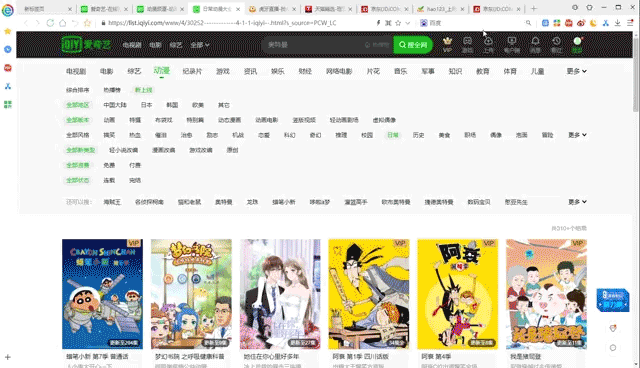Select 热播榜 sort option
The height and width of the screenshot is (368, 640).
pos(112,90)
